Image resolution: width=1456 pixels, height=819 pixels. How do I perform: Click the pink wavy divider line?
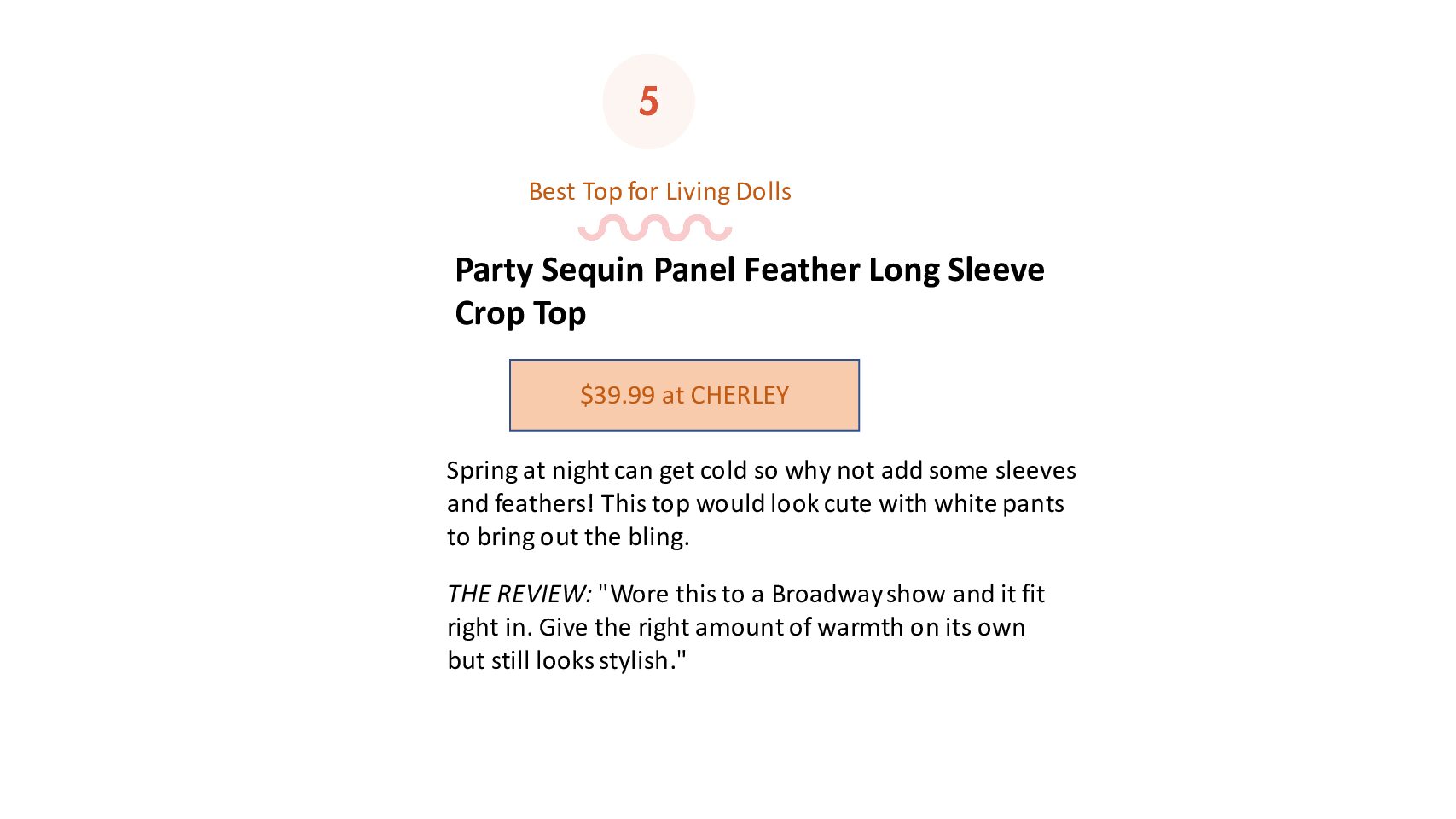click(x=655, y=228)
